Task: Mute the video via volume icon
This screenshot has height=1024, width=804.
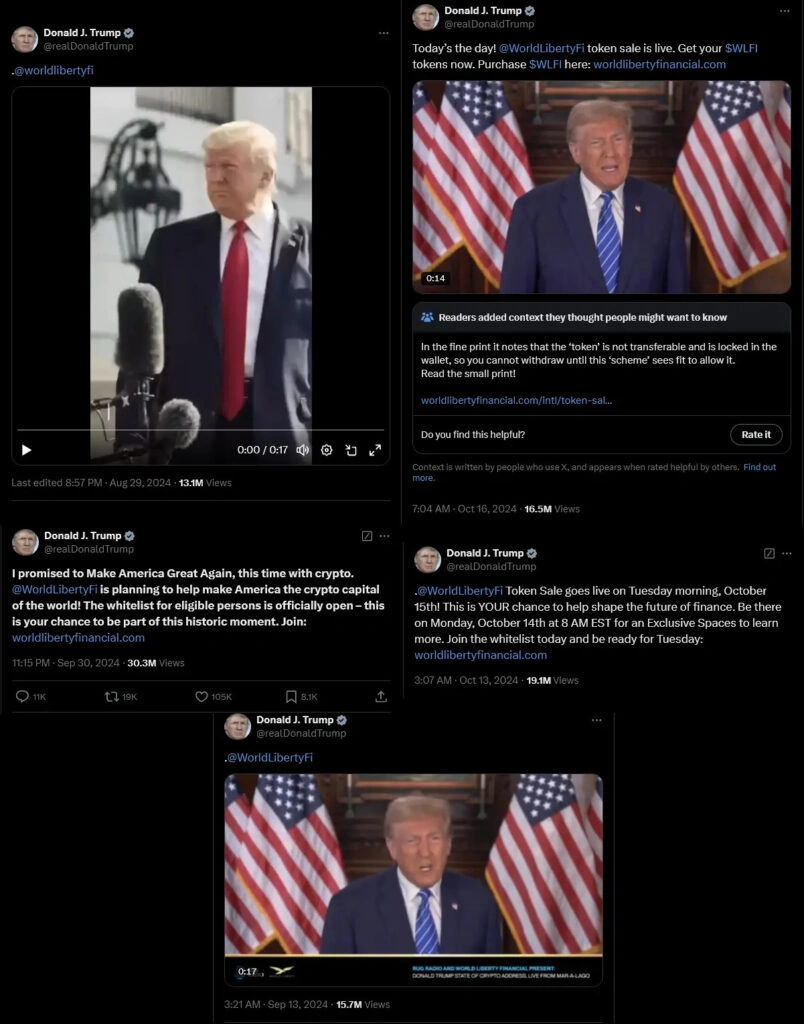Action: (302, 450)
